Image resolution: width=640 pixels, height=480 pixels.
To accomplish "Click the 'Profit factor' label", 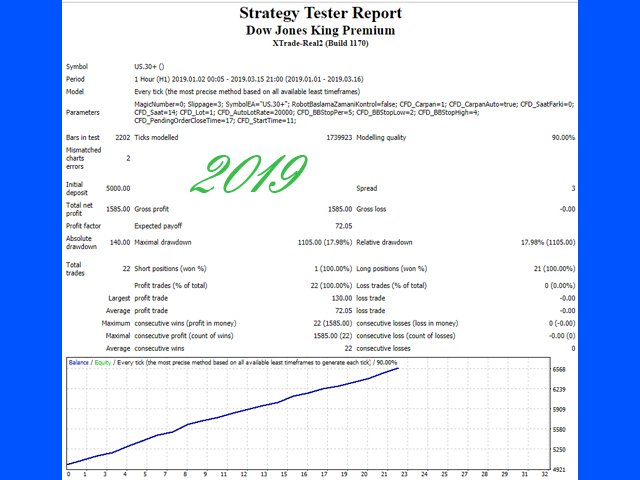I will [x=83, y=226].
